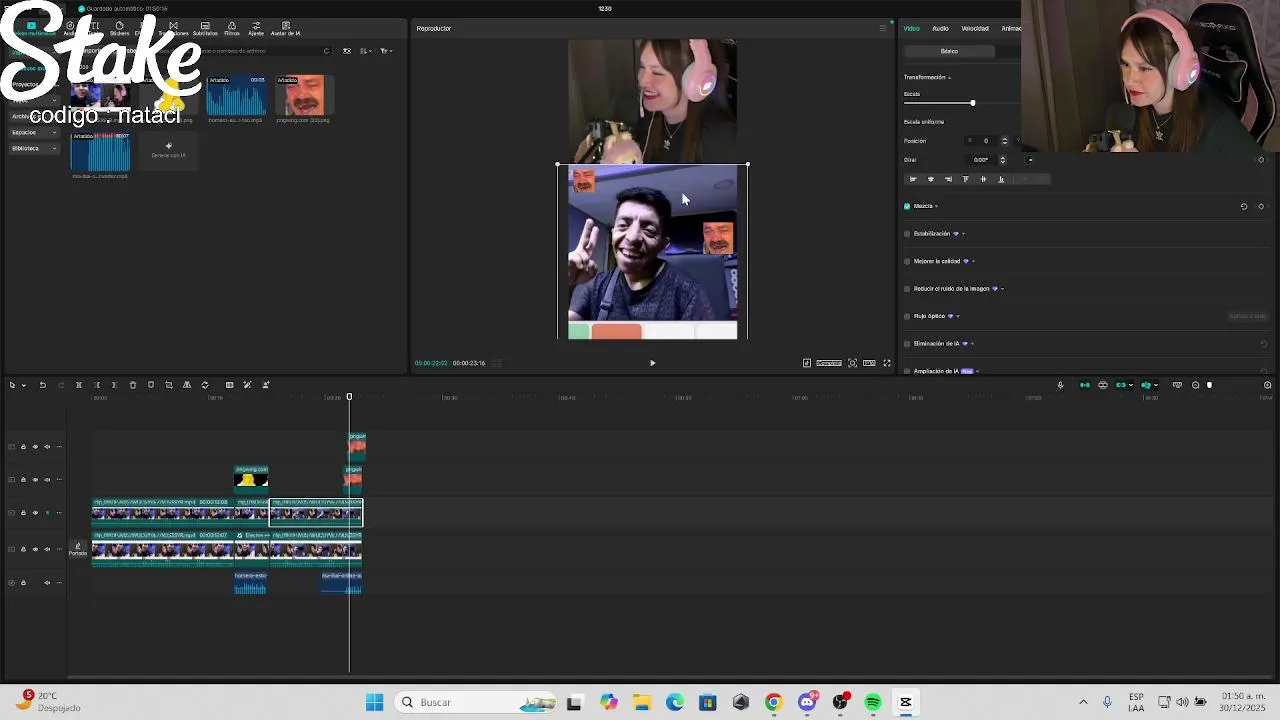The image size is (1280, 720).
Task: Open the selection tool dropdown arrow
Action: (x=23, y=385)
